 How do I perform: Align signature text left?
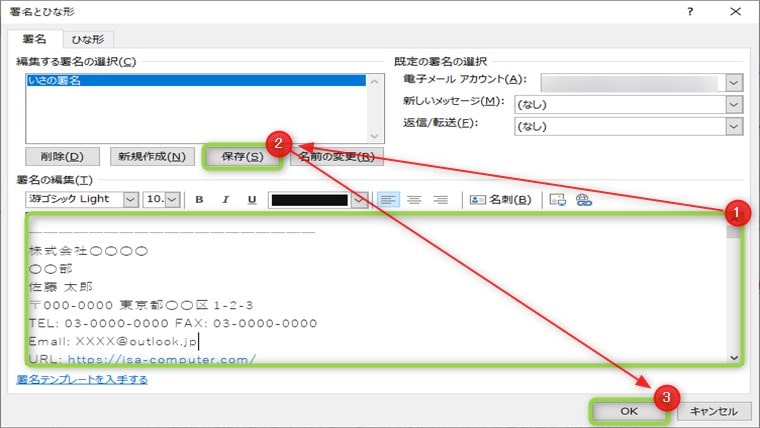pyautogui.click(x=388, y=200)
